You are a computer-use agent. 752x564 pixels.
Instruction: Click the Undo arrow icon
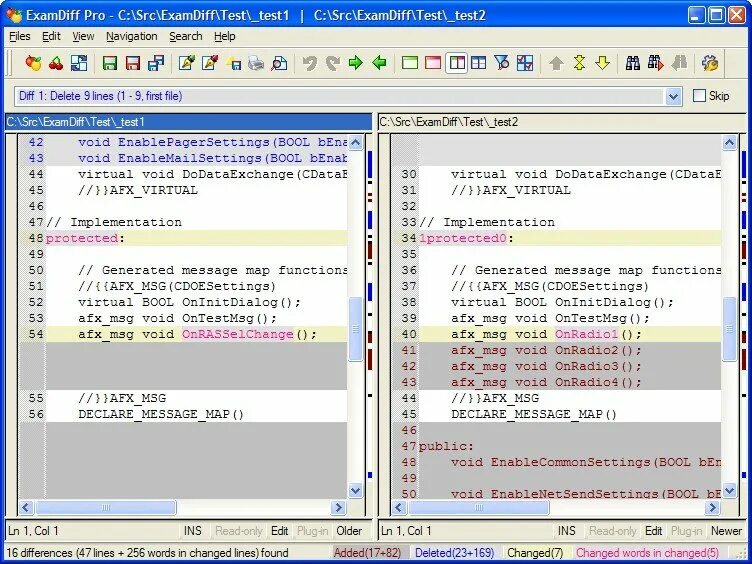coord(310,63)
